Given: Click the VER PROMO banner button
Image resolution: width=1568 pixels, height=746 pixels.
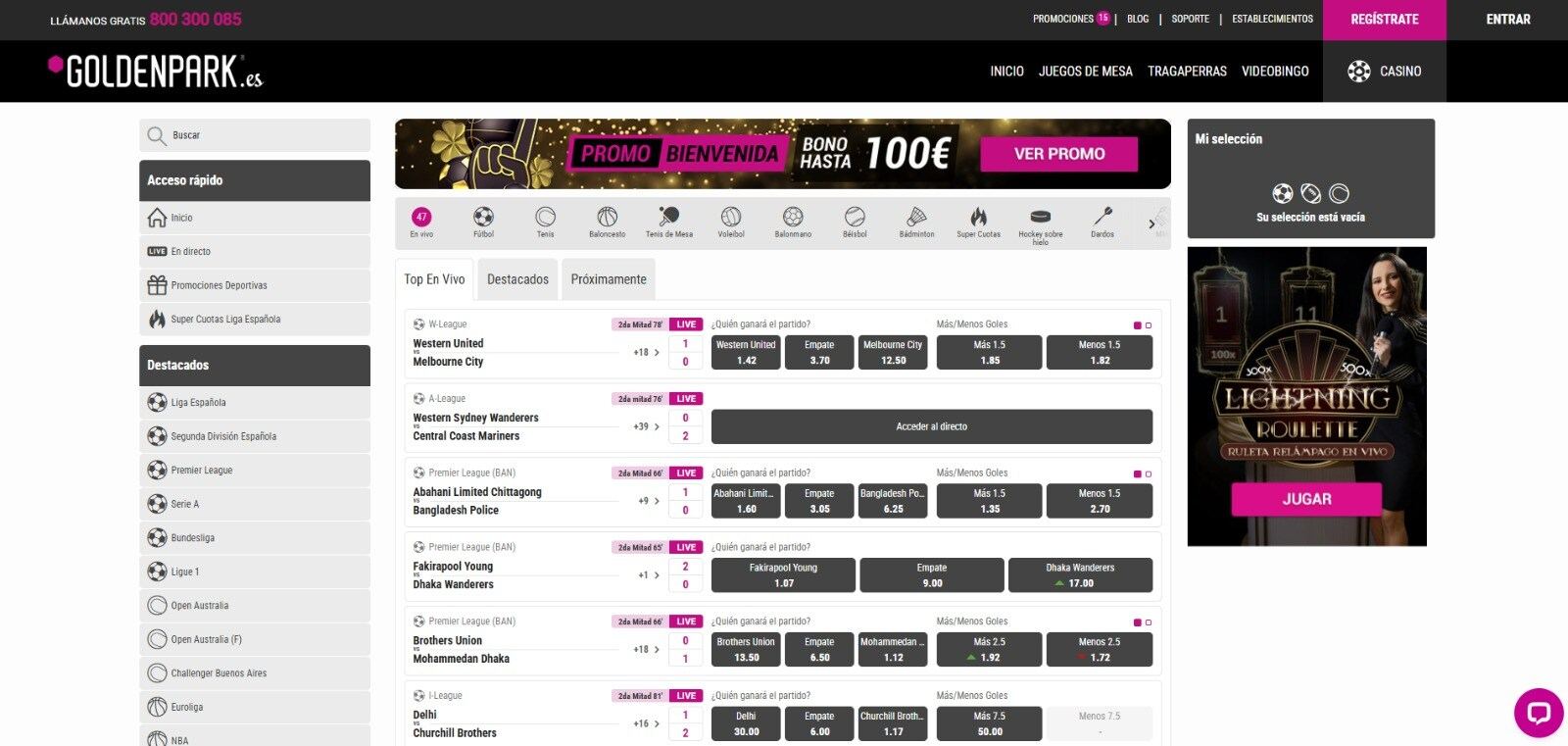Looking at the screenshot, I should click(1059, 154).
